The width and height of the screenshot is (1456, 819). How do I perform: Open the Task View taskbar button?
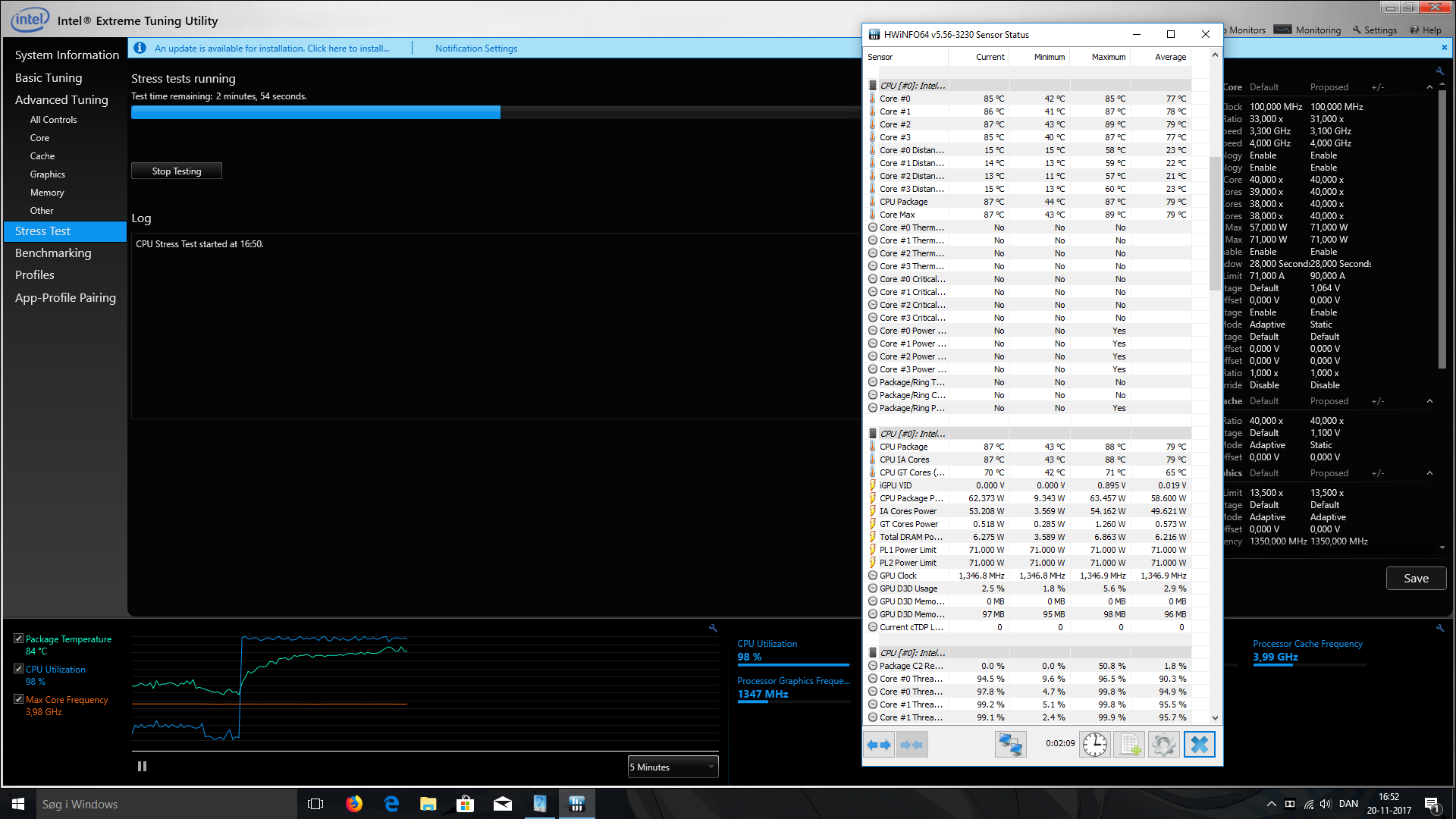[315, 804]
